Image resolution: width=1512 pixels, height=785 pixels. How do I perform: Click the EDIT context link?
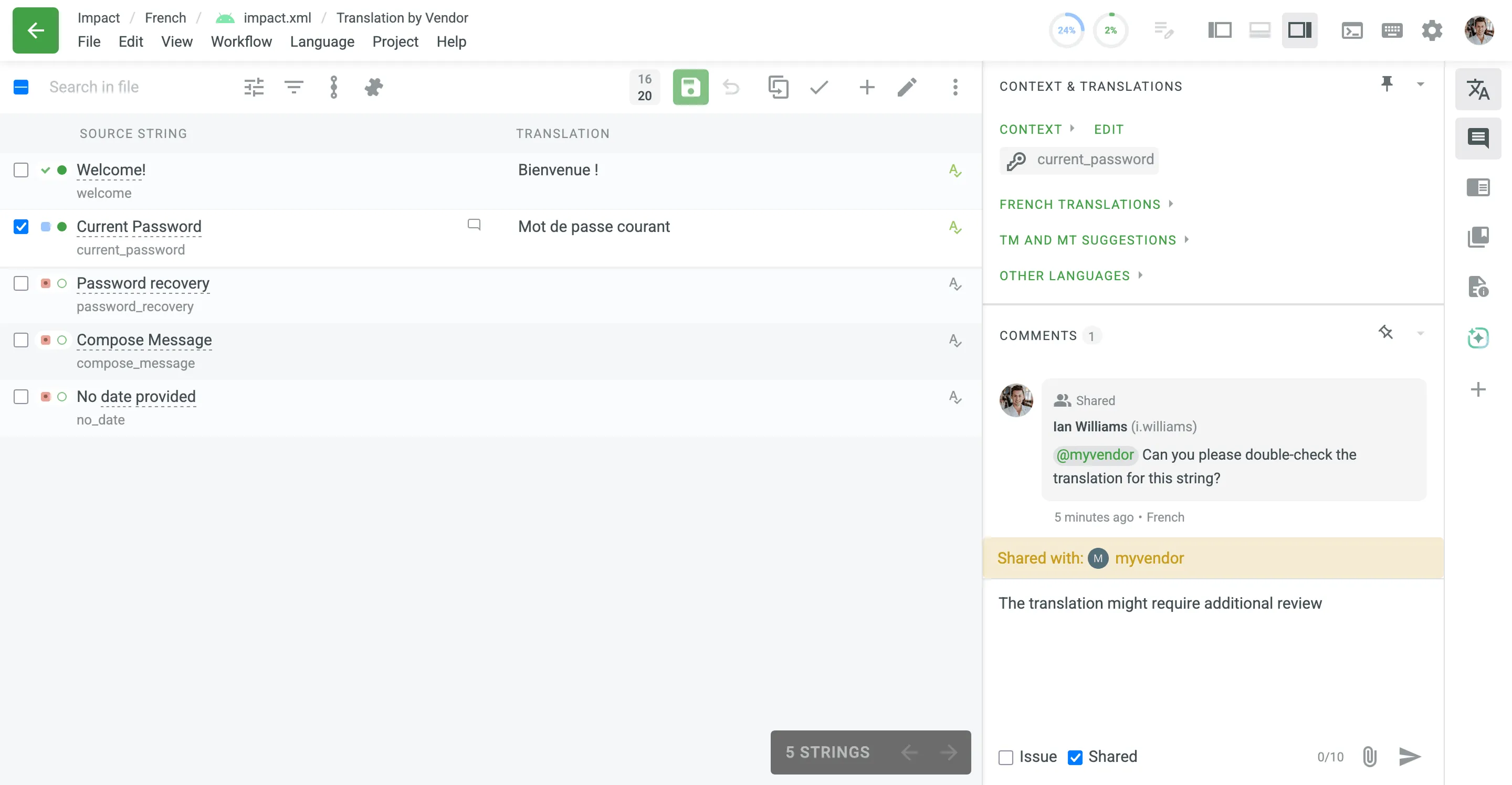coord(1108,129)
